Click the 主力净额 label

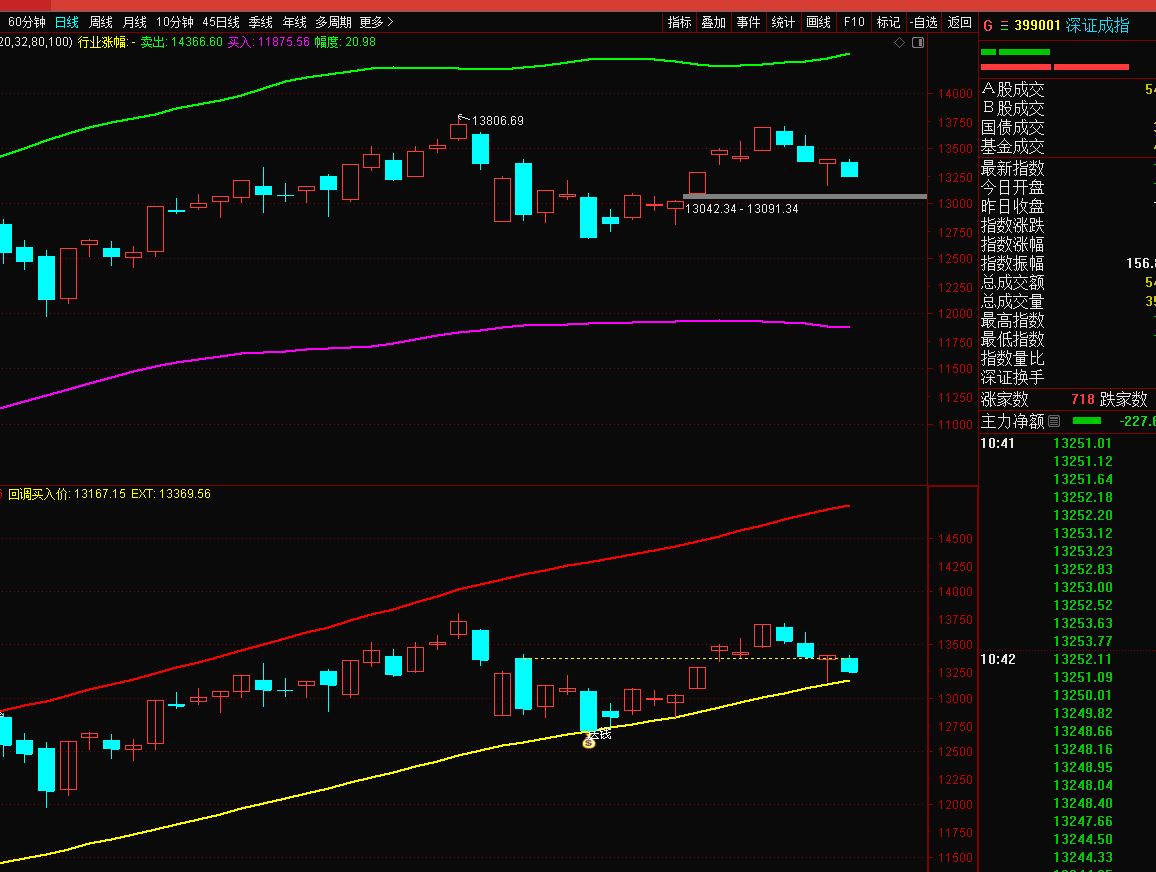point(1012,422)
